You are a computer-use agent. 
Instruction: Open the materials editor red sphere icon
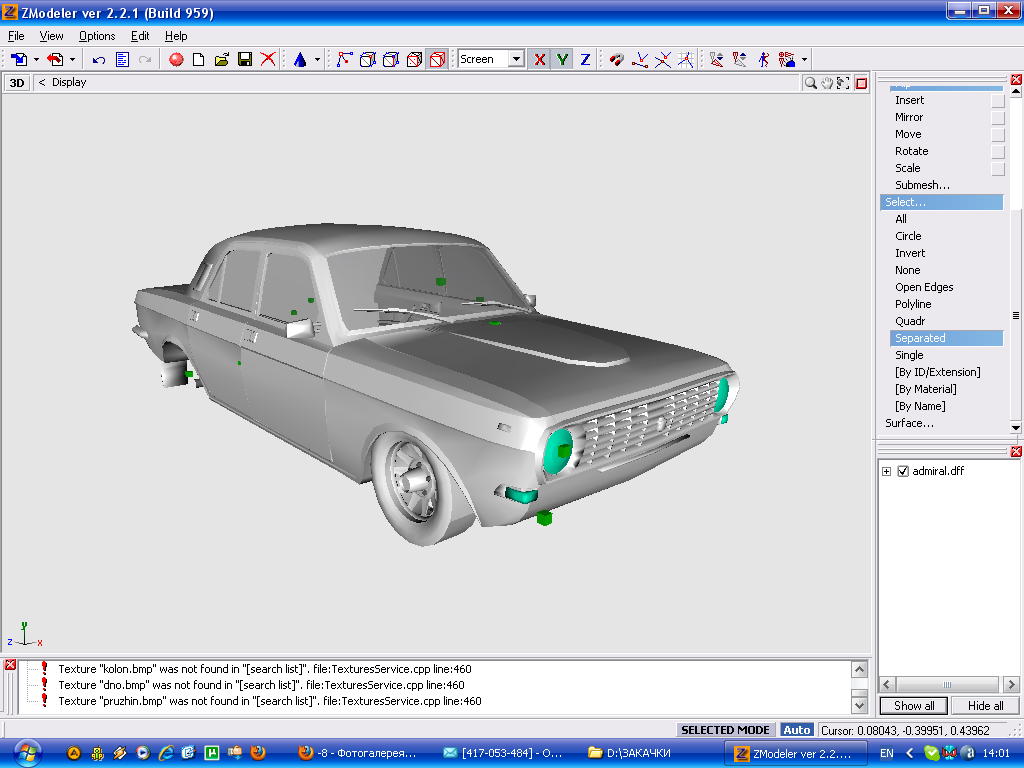click(x=176, y=60)
